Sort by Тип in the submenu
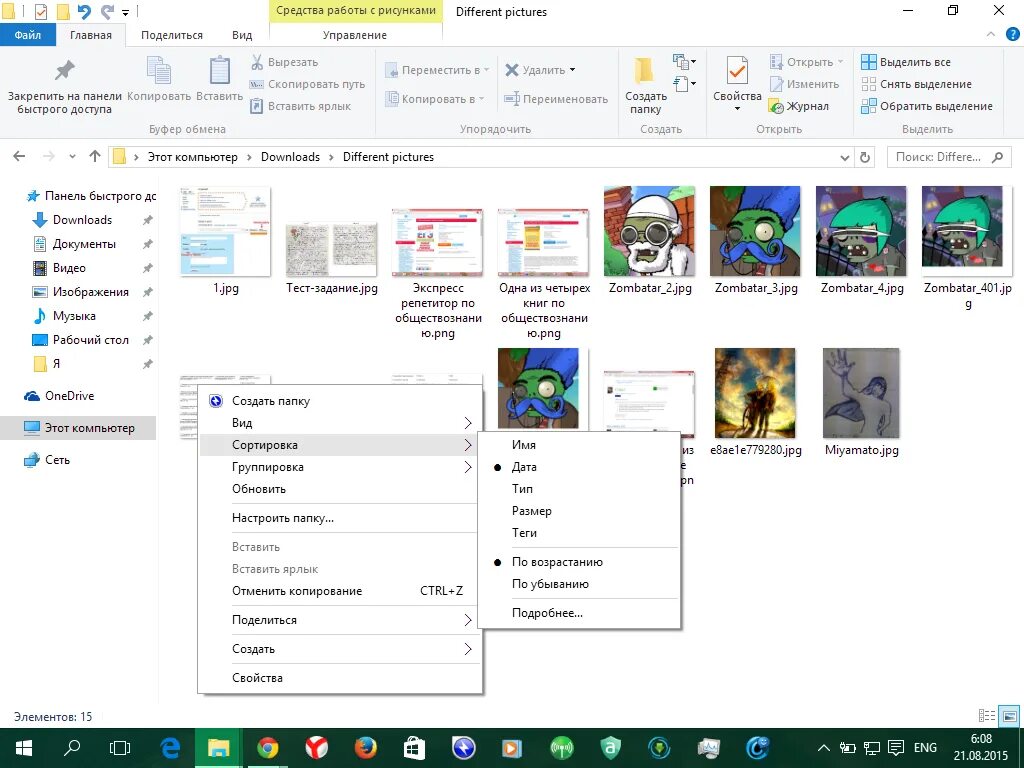 tap(522, 488)
